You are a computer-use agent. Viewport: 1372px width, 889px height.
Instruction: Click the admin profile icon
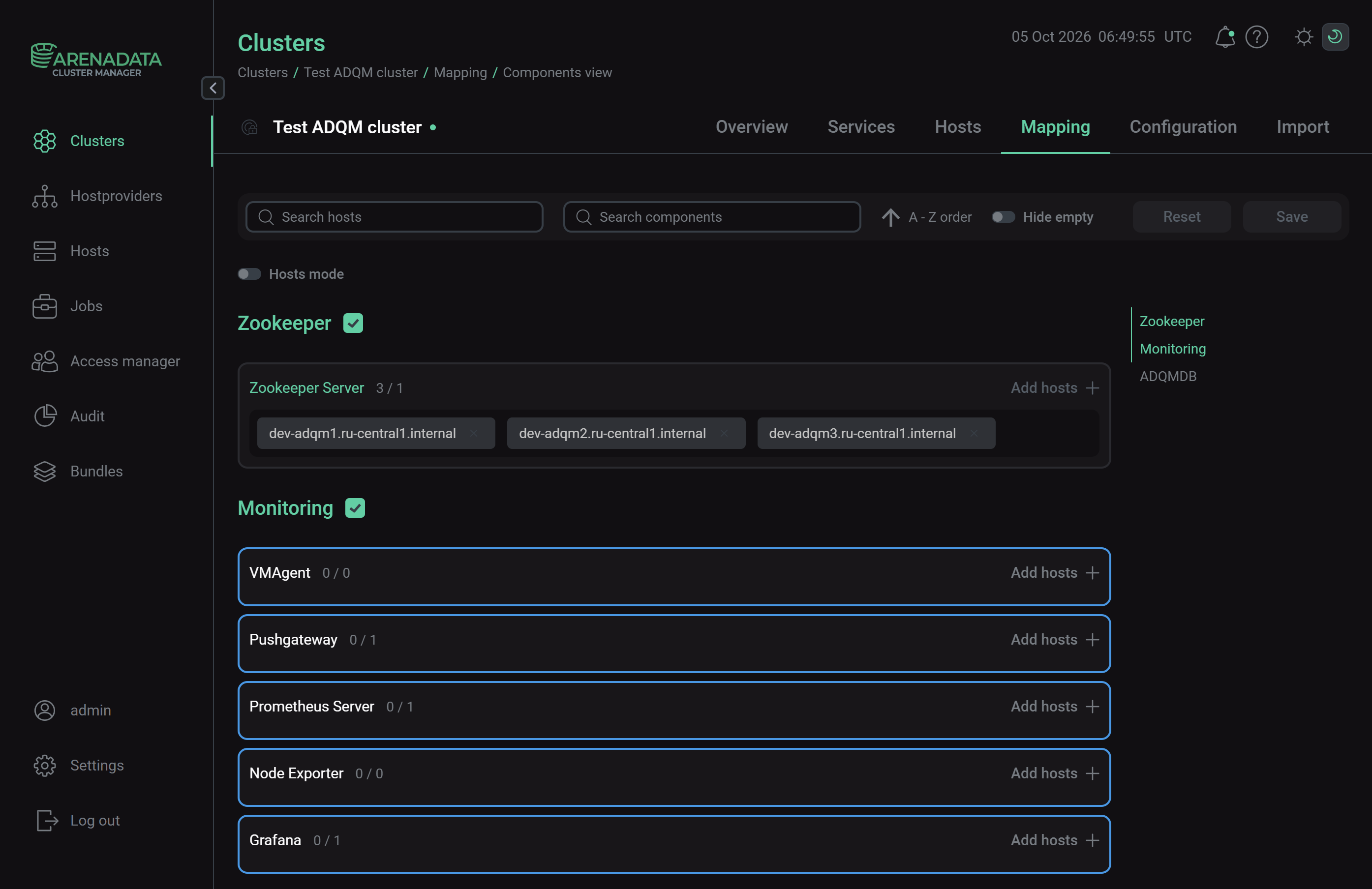tap(44, 711)
